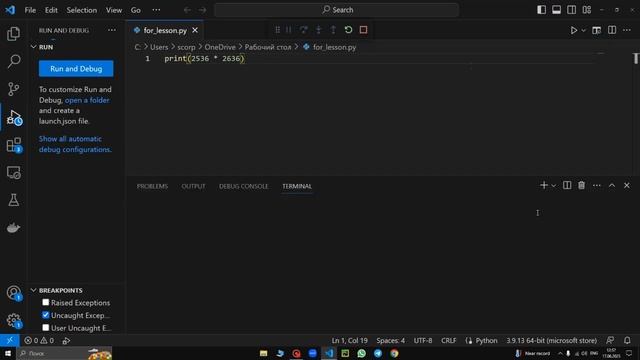Close the terminal panel
Image resolution: width=640 pixels, height=360 pixels.
point(627,185)
